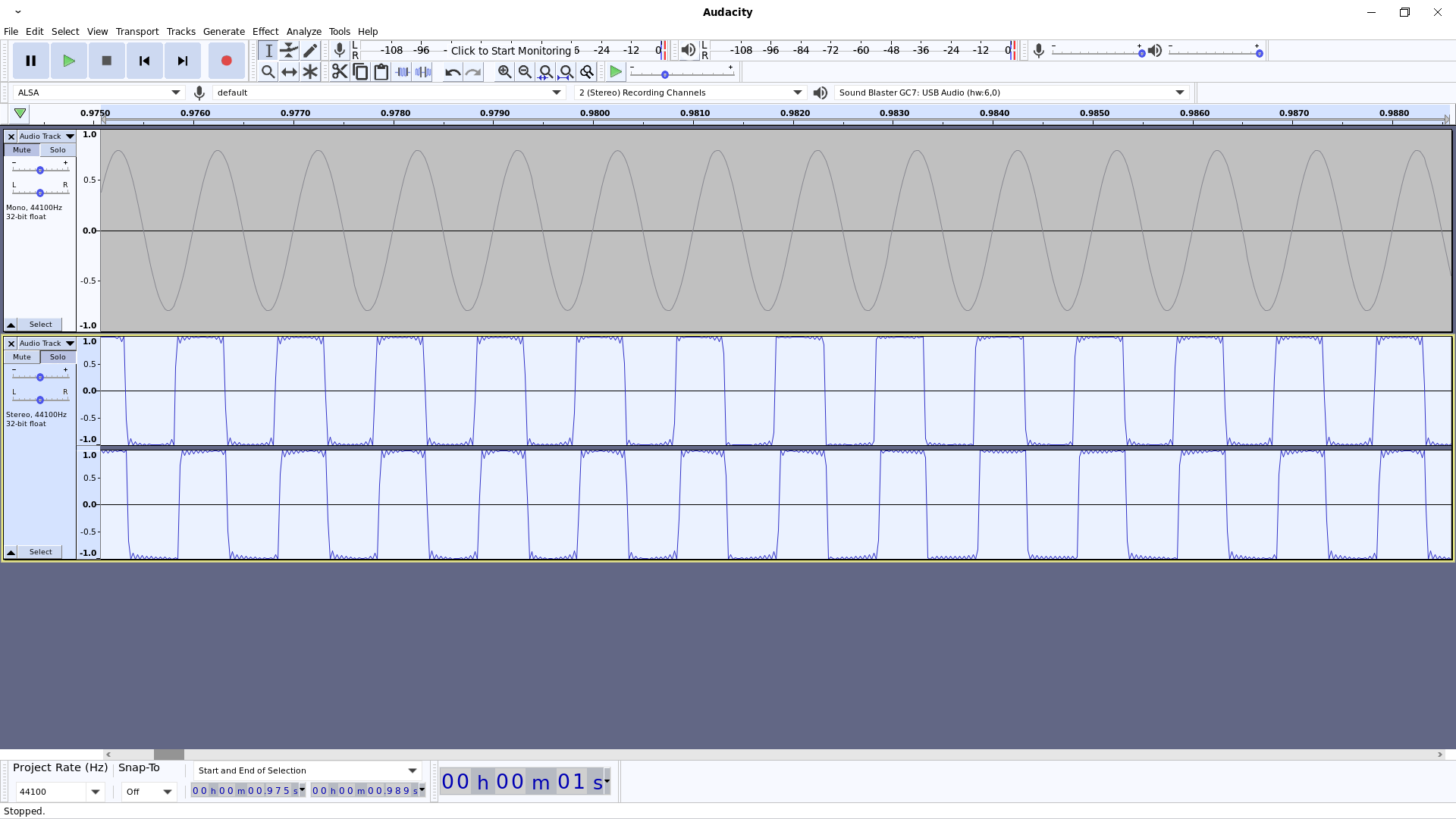Stop playback with the Stop button
Image resolution: width=1456 pixels, height=819 pixels.
coord(107,61)
